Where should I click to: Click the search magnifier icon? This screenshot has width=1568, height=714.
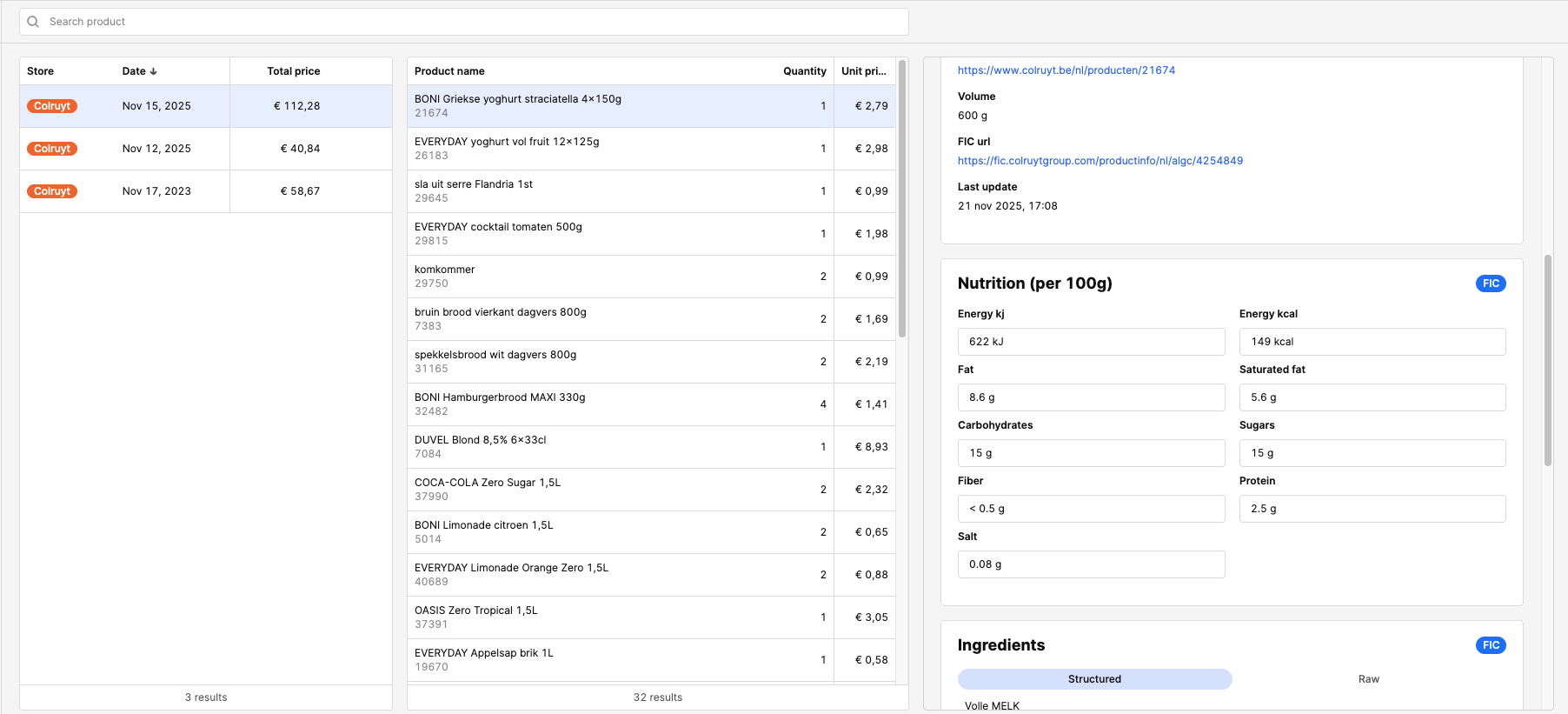pyautogui.click(x=33, y=22)
